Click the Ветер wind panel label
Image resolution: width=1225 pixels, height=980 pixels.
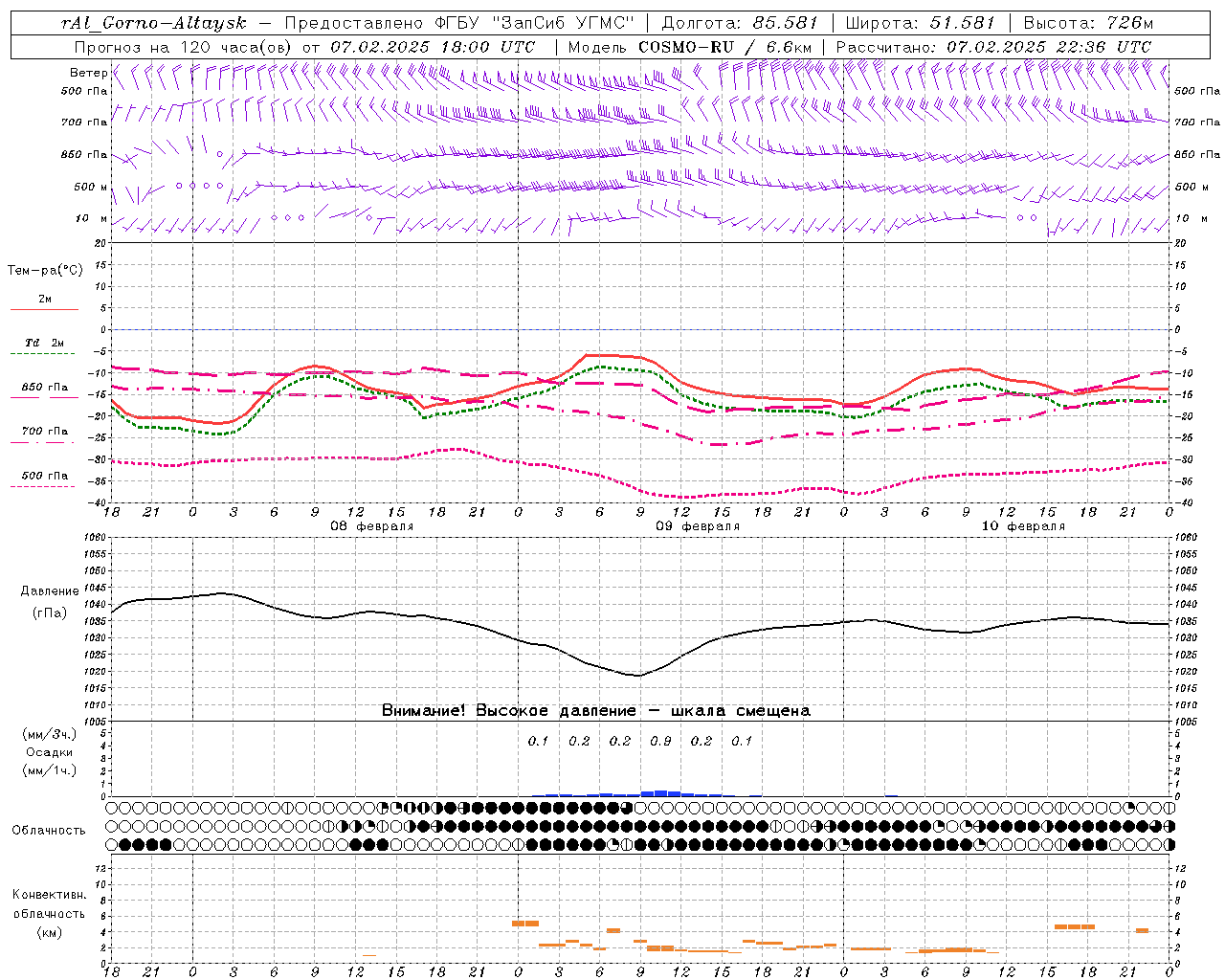pyautogui.click(x=89, y=73)
